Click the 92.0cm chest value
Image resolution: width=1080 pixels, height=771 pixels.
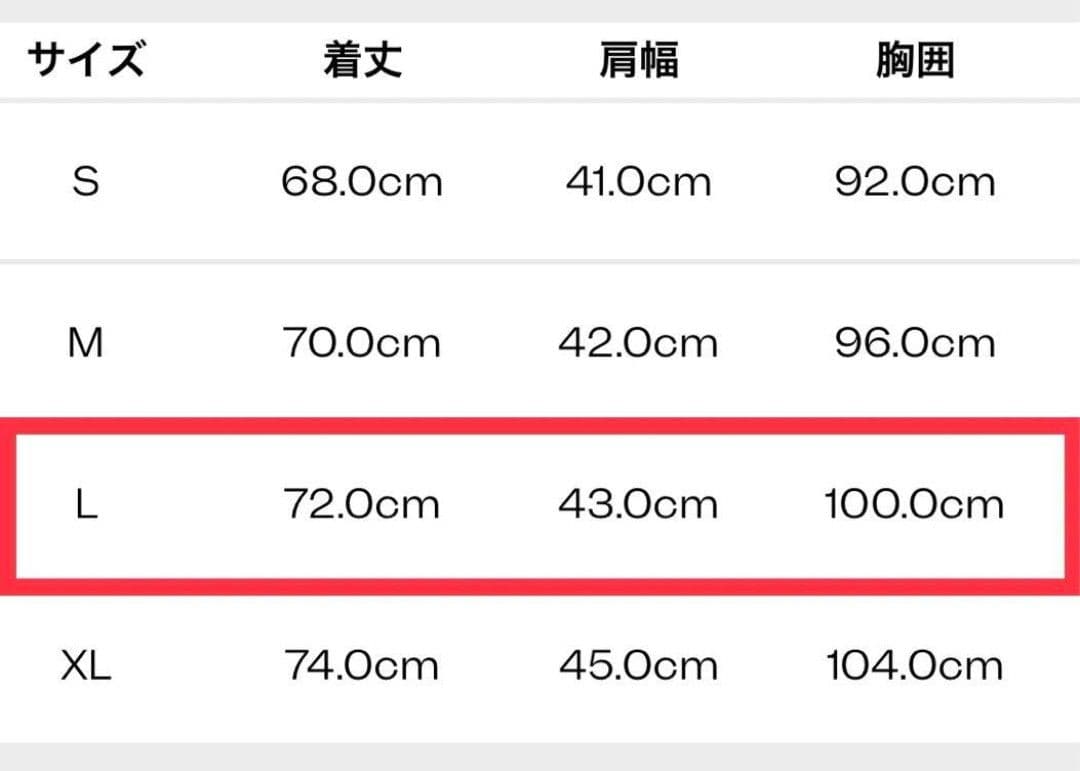point(915,182)
